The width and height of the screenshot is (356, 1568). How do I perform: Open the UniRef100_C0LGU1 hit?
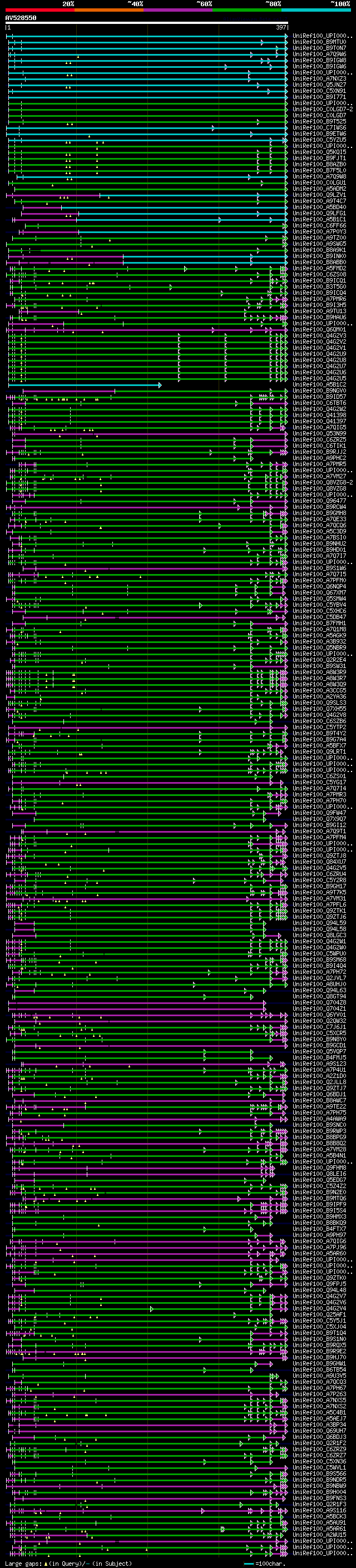[319, 182]
